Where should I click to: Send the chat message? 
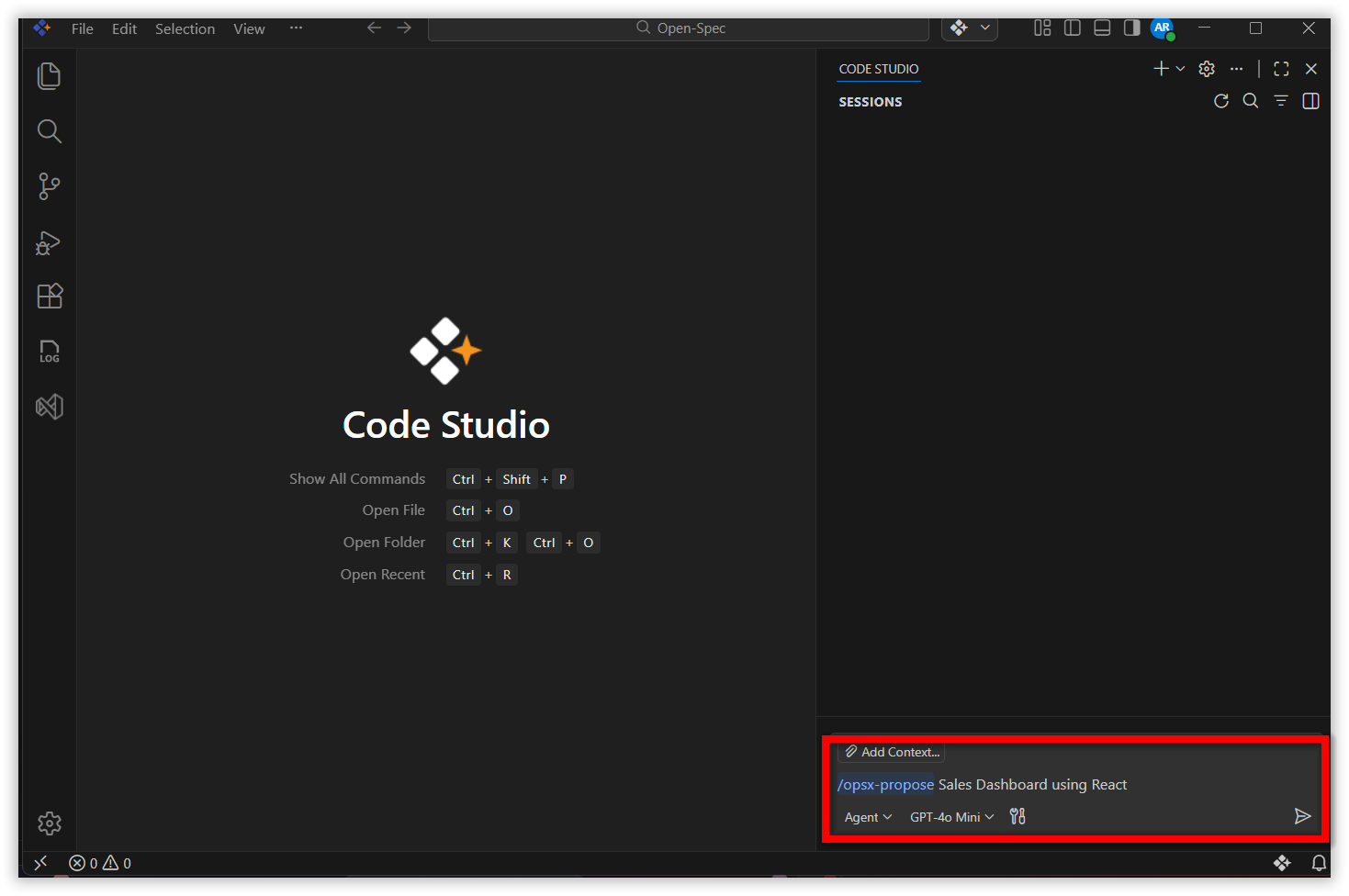pos(1302,816)
